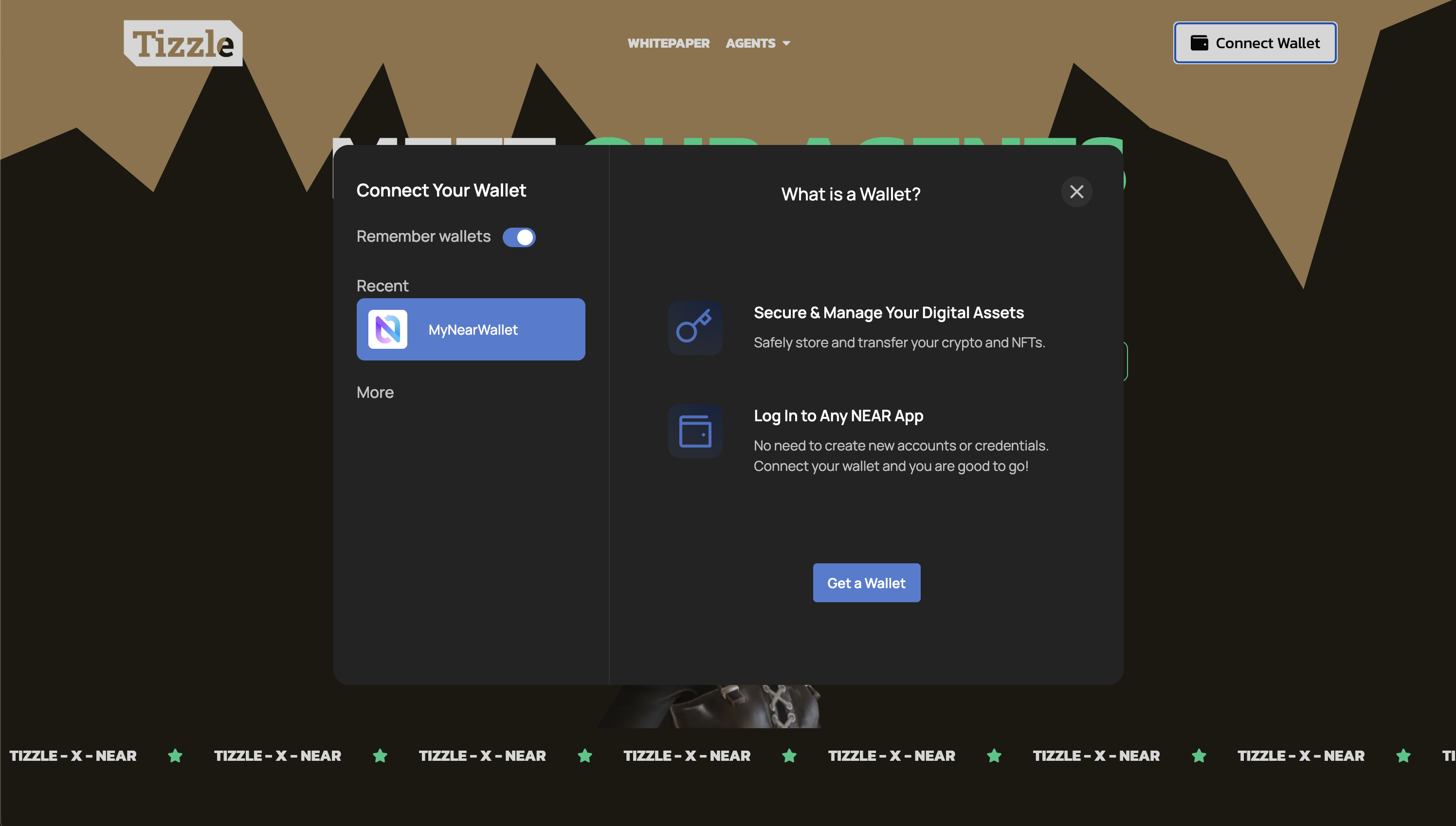Select MyNearWallet from recent wallets
Screen dimensions: 1456x826
(x=471, y=329)
